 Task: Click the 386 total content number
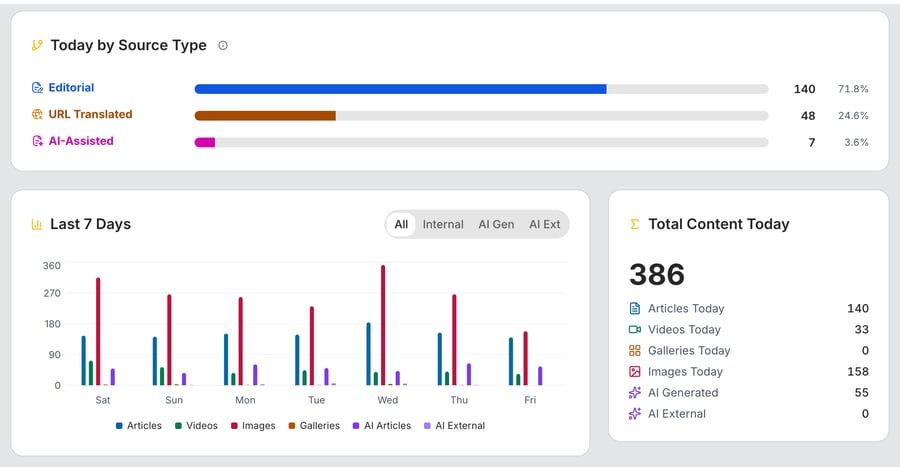pyautogui.click(x=657, y=274)
